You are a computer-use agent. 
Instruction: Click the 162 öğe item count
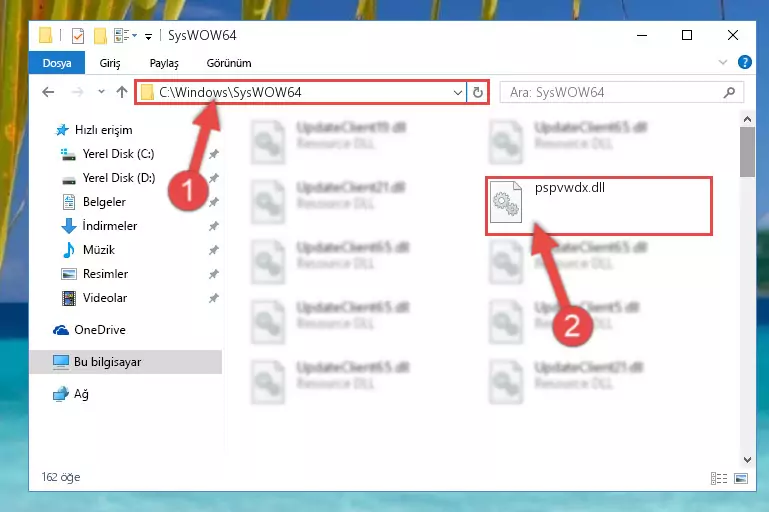click(61, 477)
